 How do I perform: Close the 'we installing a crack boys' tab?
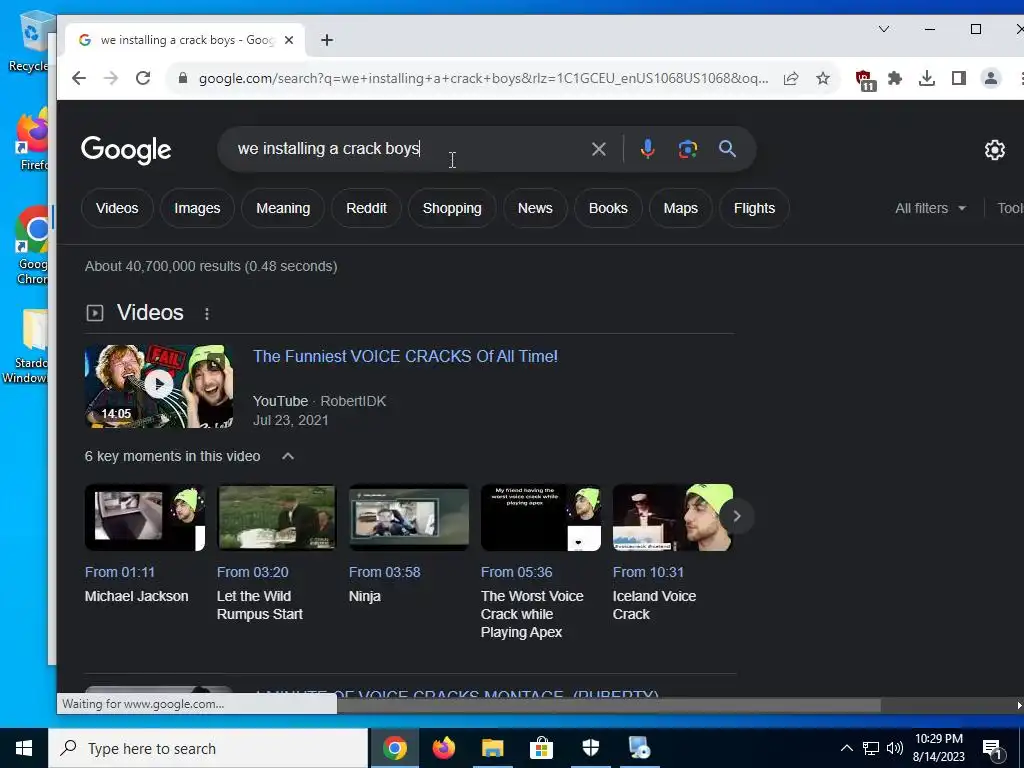click(x=289, y=40)
